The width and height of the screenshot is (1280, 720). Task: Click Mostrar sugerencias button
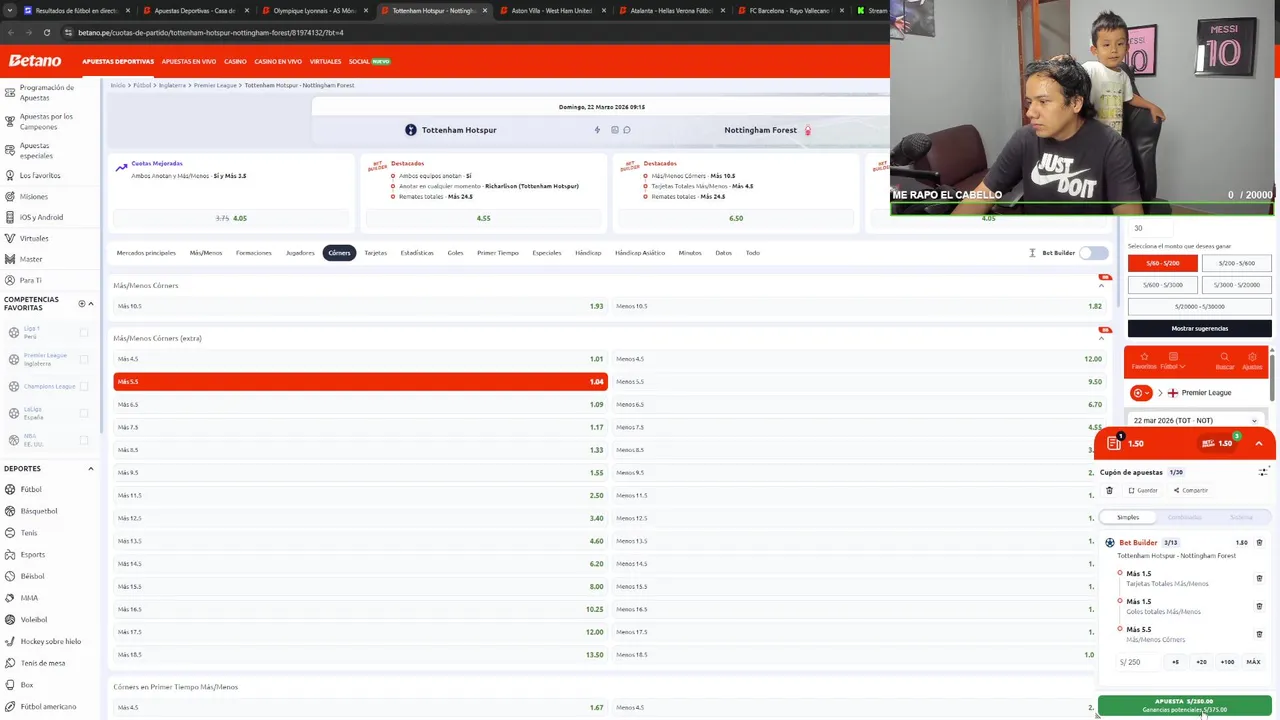[x=1199, y=328]
